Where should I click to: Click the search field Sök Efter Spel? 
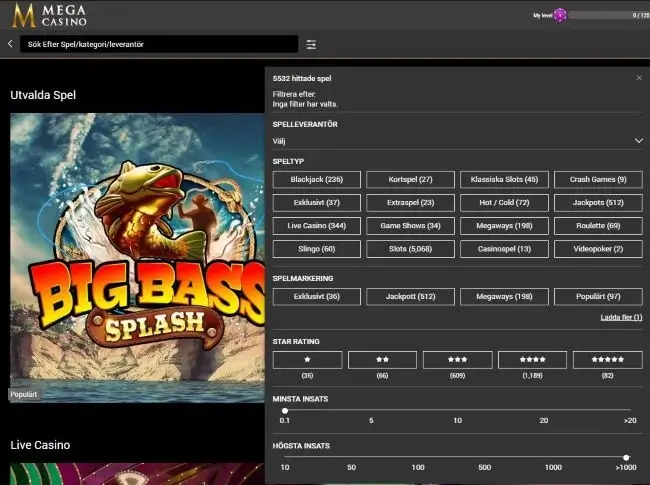[159, 44]
